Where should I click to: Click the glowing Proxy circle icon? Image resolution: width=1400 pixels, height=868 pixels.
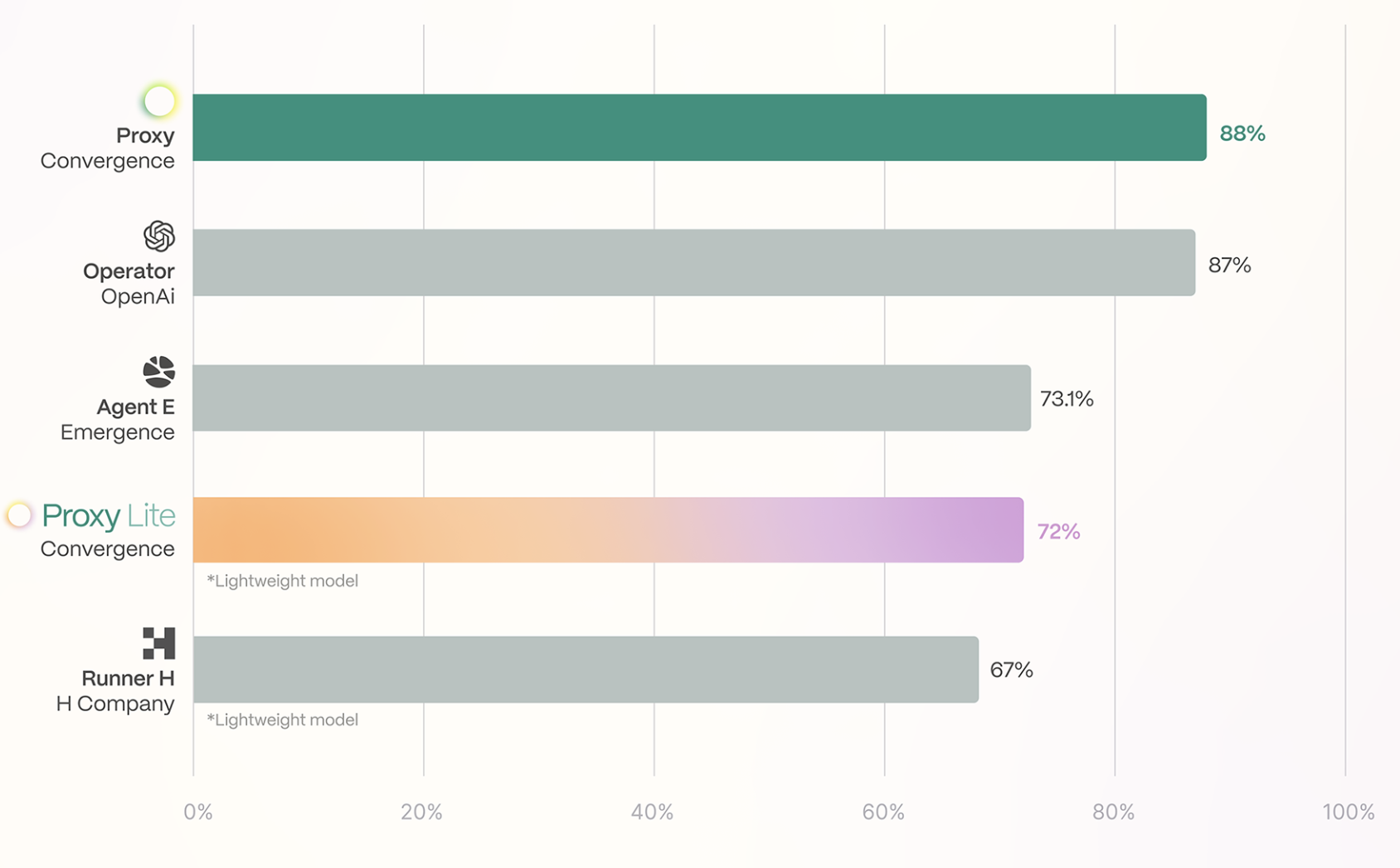[x=159, y=101]
